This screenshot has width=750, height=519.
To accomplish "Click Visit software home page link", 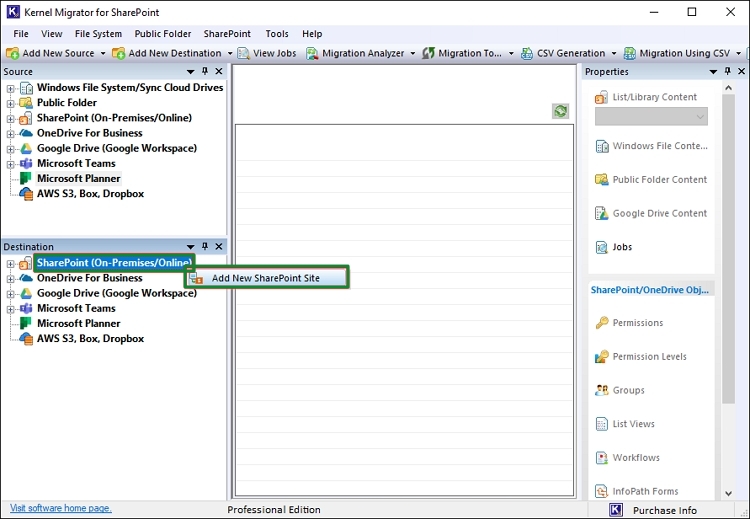I will click(61, 508).
